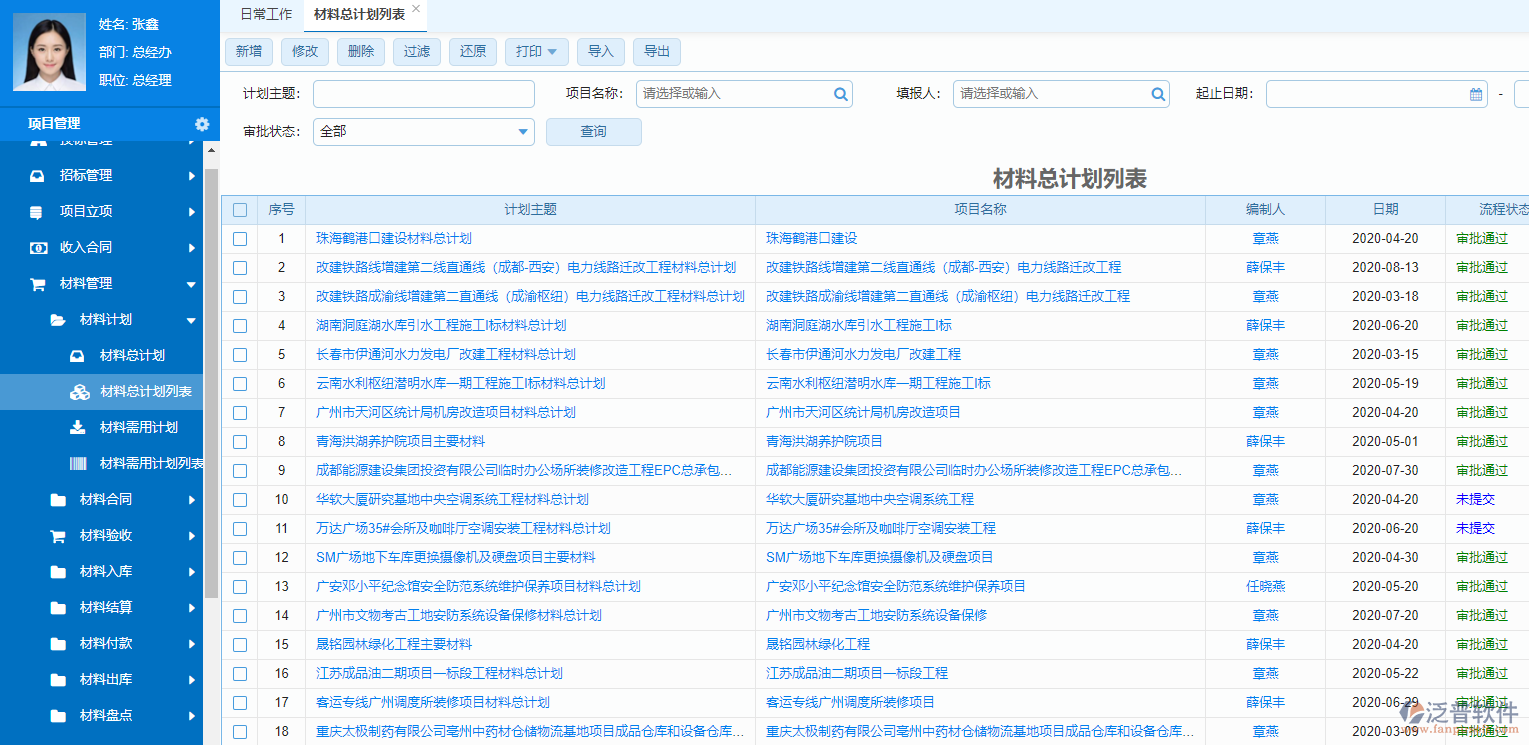Screen dimensions: 1529x745
Task: Click the 项目管理 settings gear icon
Action: (x=202, y=124)
